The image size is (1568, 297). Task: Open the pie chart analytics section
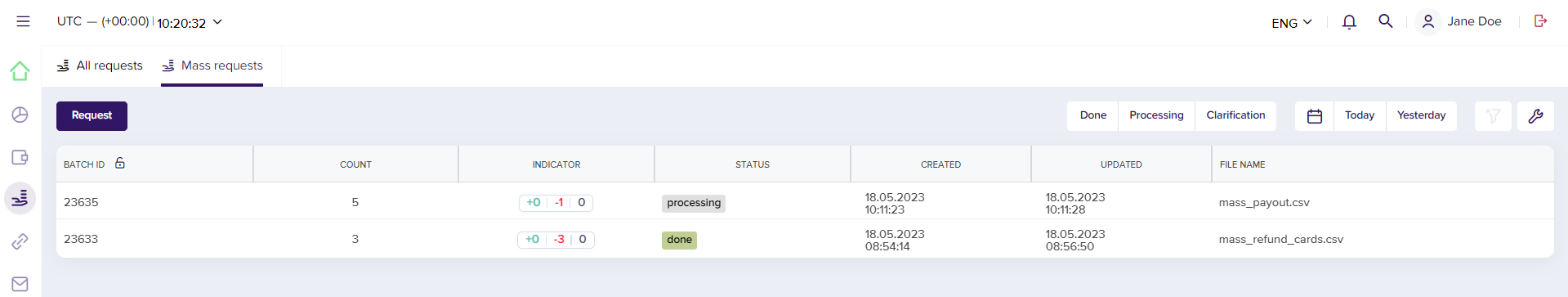[20, 115]
